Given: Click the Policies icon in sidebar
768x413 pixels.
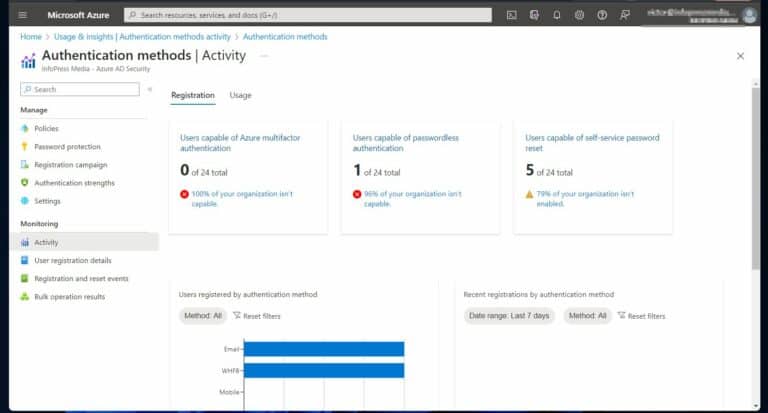Looking at the screenshot, I should [x=24, y=128].
